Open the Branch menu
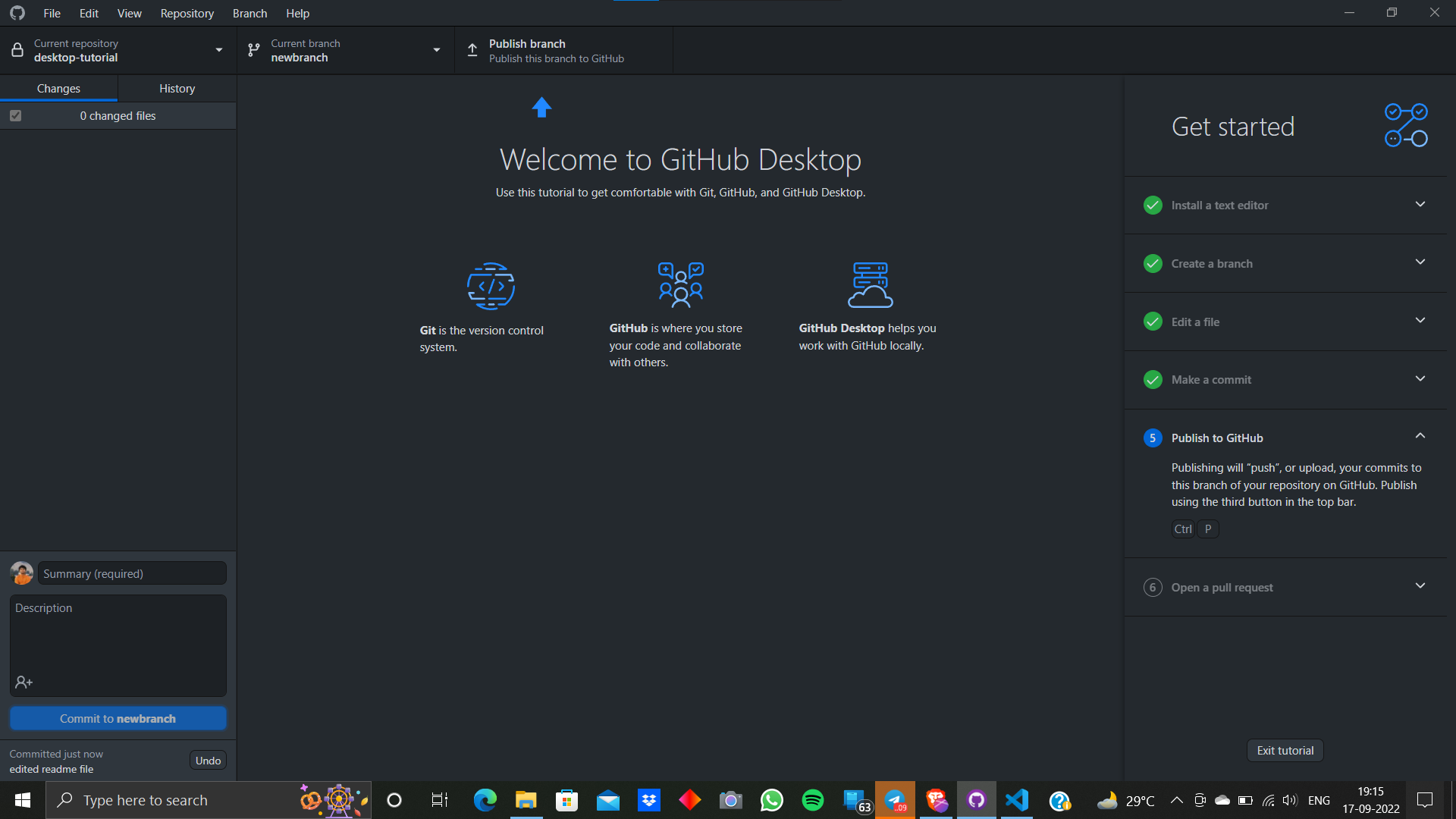 [249, 13]
